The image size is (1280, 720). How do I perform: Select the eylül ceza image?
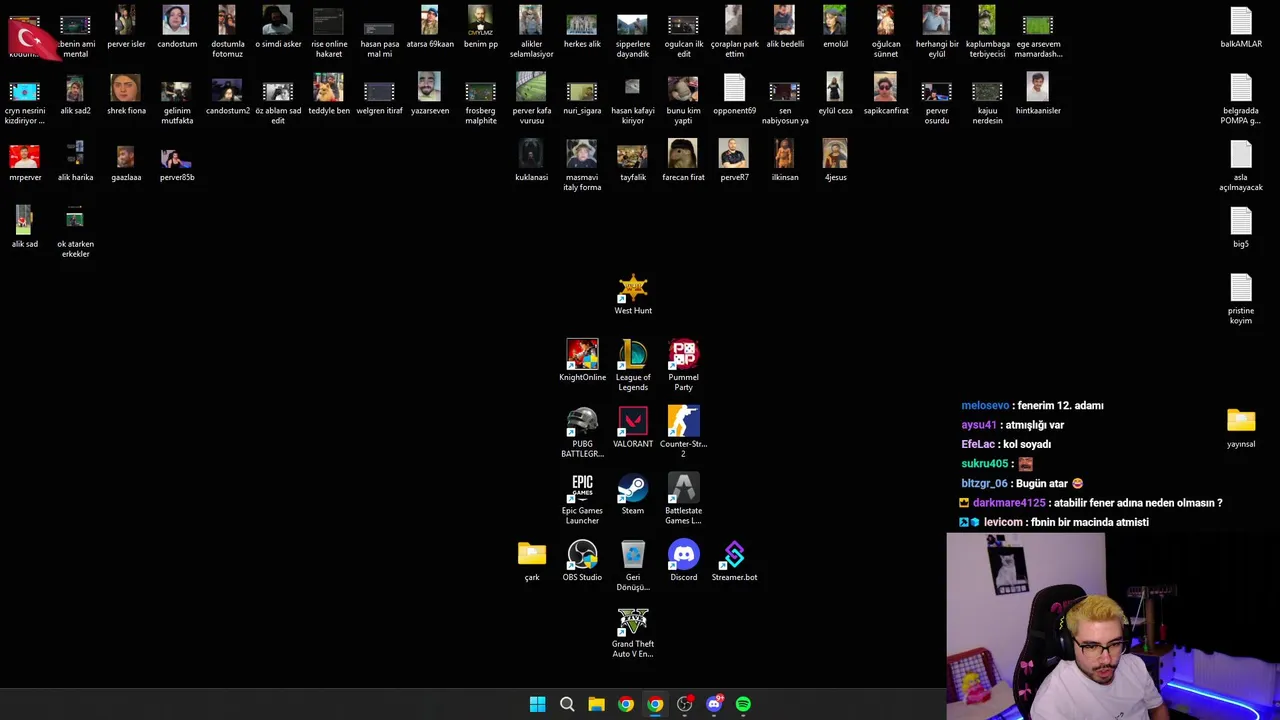[835, 95]
